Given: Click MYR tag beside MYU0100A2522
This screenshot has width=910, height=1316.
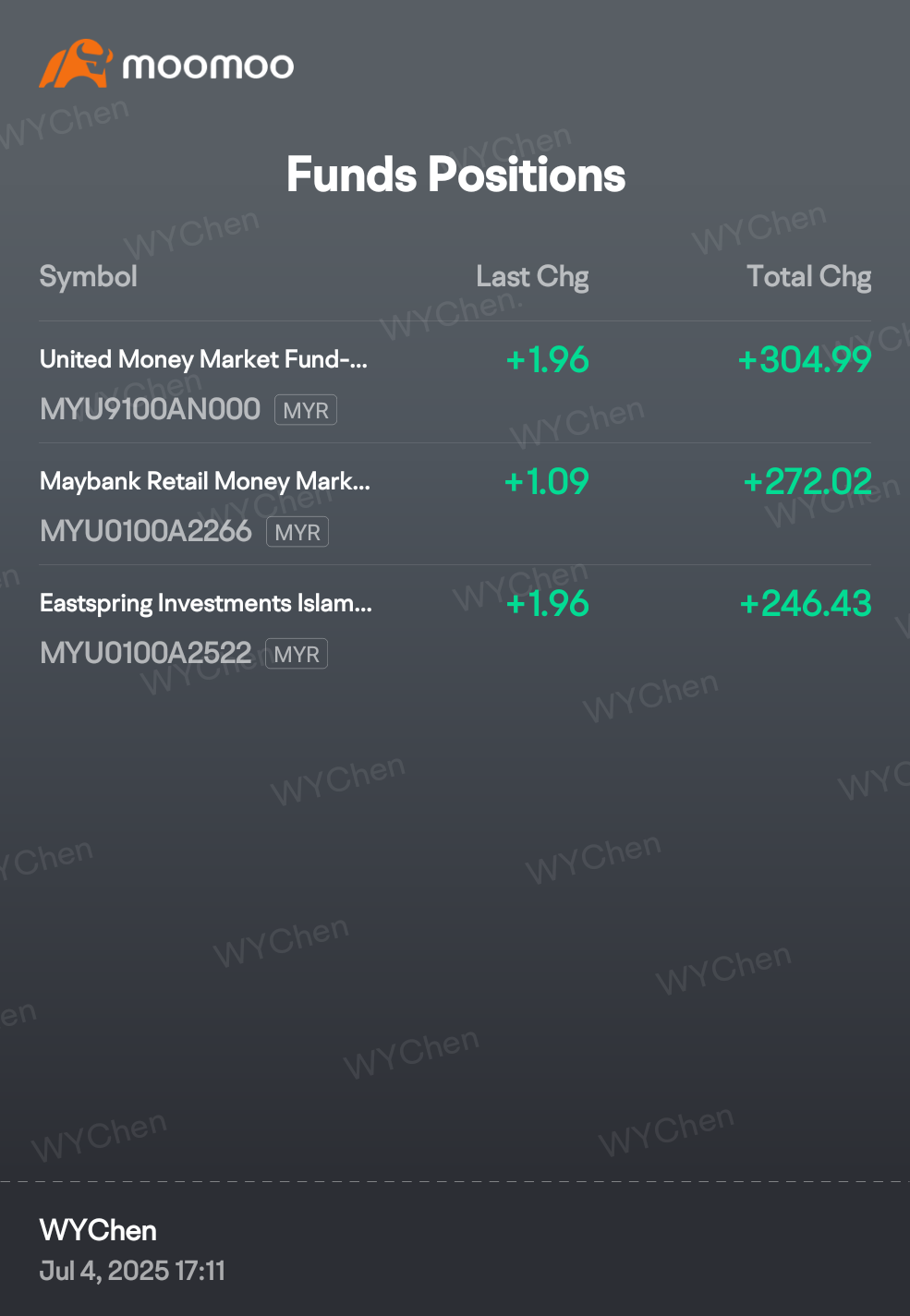Looking at the screenshot, I should [297, 654].
